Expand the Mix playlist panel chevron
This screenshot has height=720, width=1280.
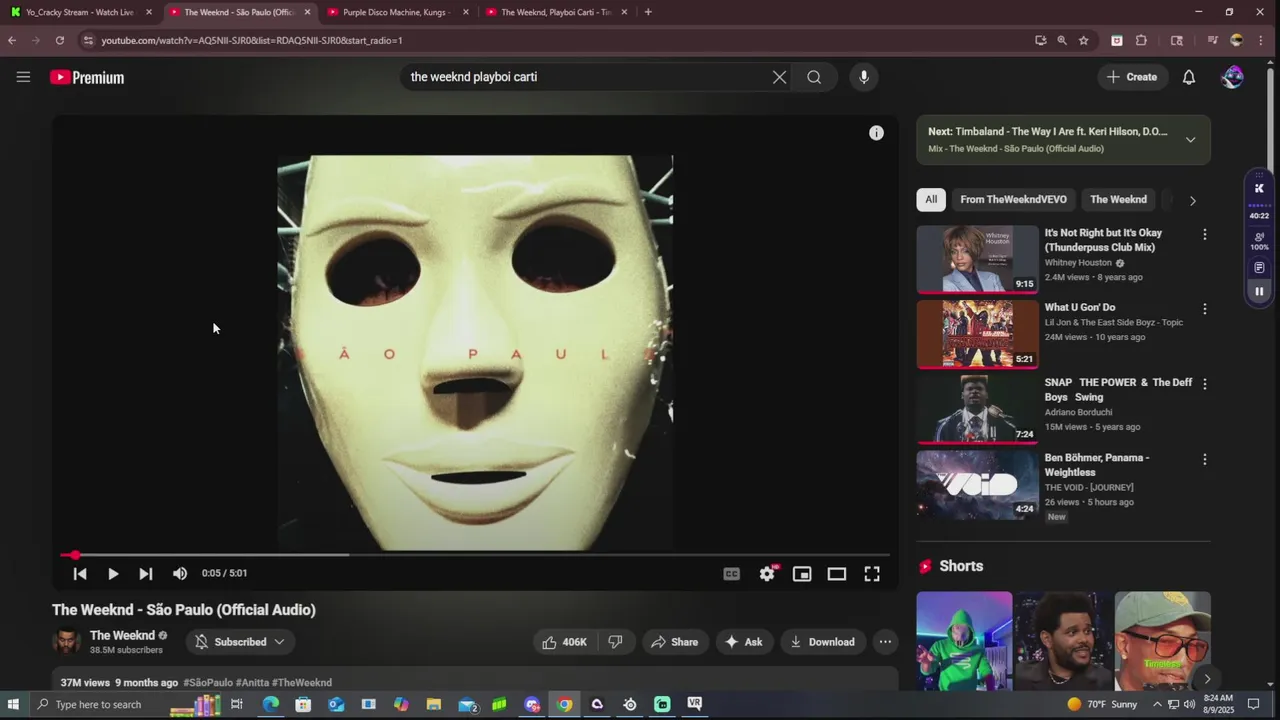tap(1190, 140)
